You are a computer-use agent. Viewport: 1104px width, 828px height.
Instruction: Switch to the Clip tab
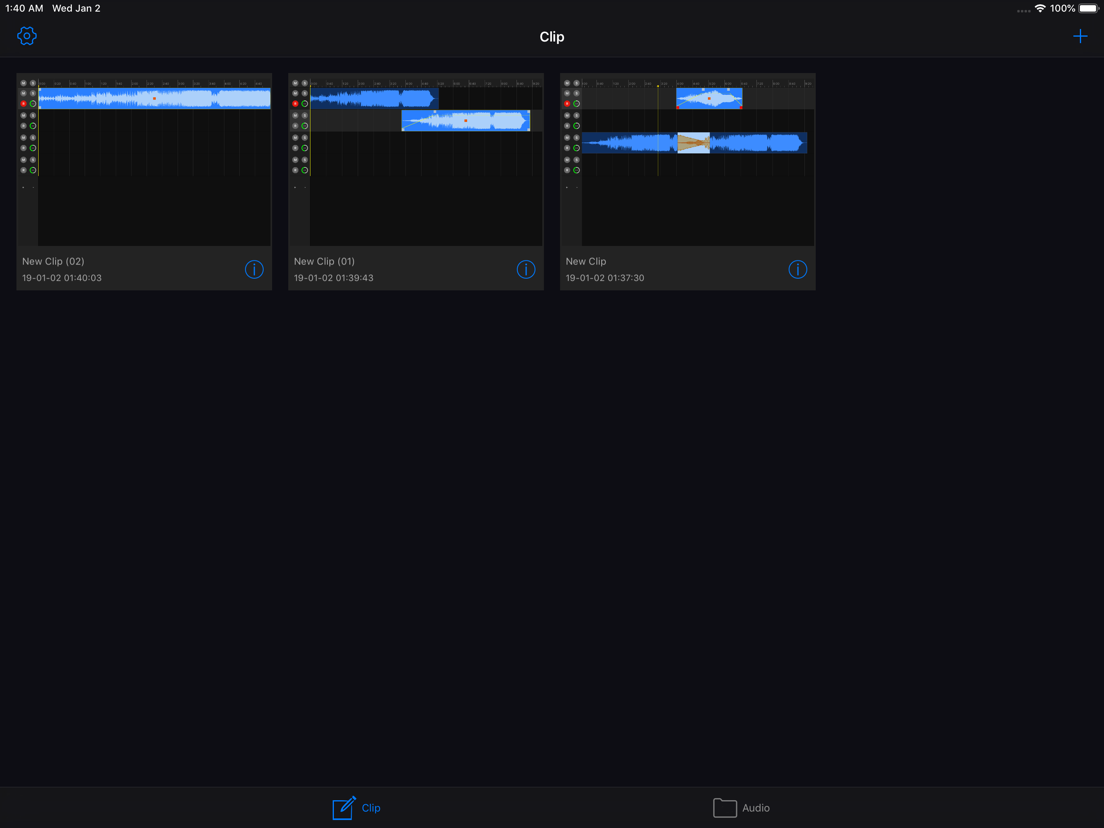[356, 808]
